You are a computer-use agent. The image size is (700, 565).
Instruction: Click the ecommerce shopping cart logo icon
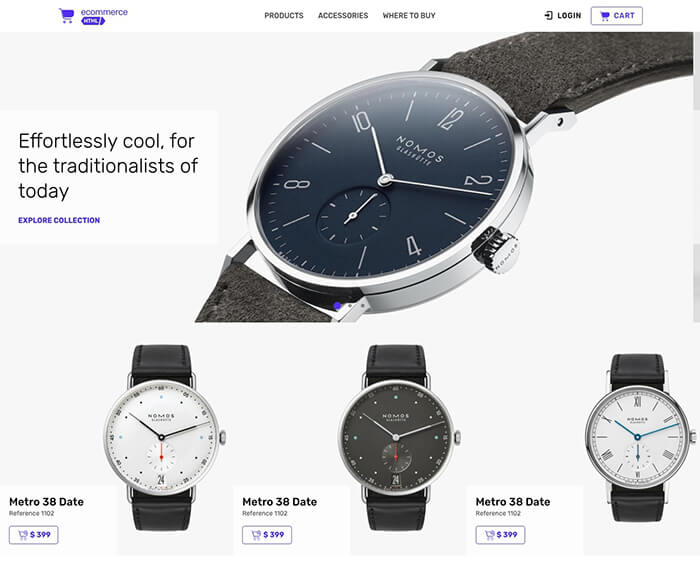67,16
